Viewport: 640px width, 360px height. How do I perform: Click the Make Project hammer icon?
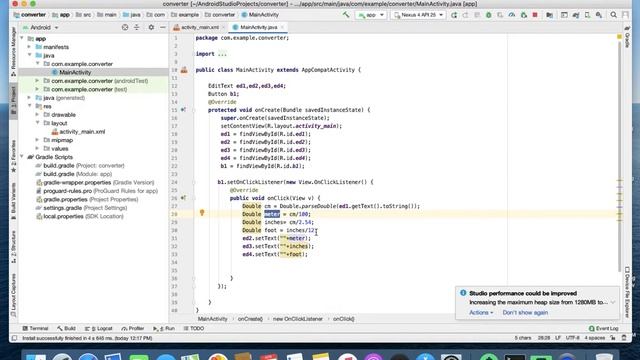point(346,15)
